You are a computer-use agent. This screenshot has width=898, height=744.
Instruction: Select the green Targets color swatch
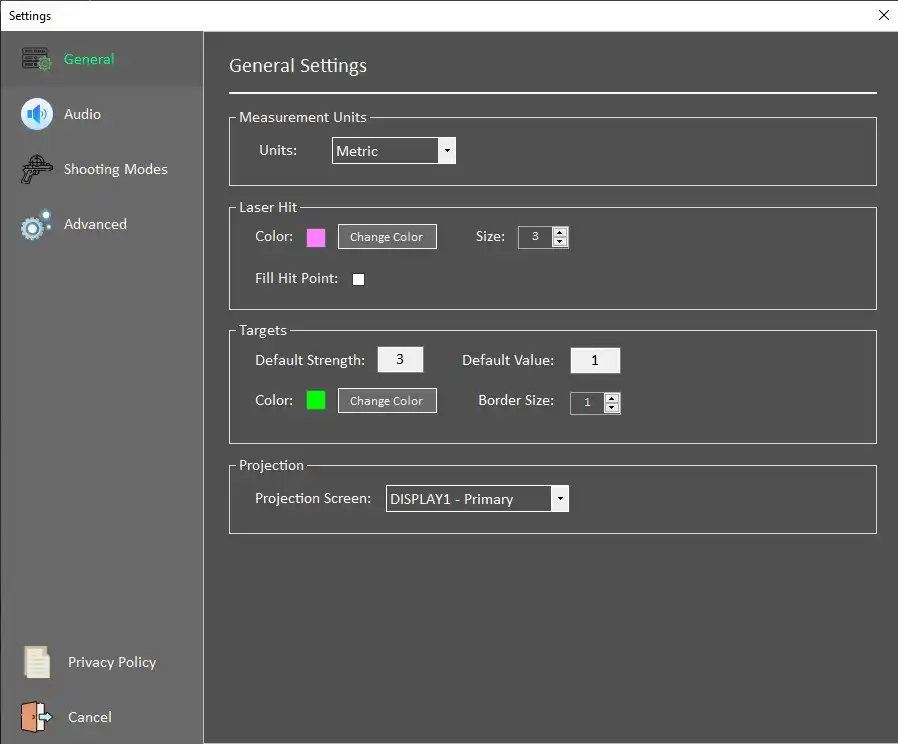[316, 401]
